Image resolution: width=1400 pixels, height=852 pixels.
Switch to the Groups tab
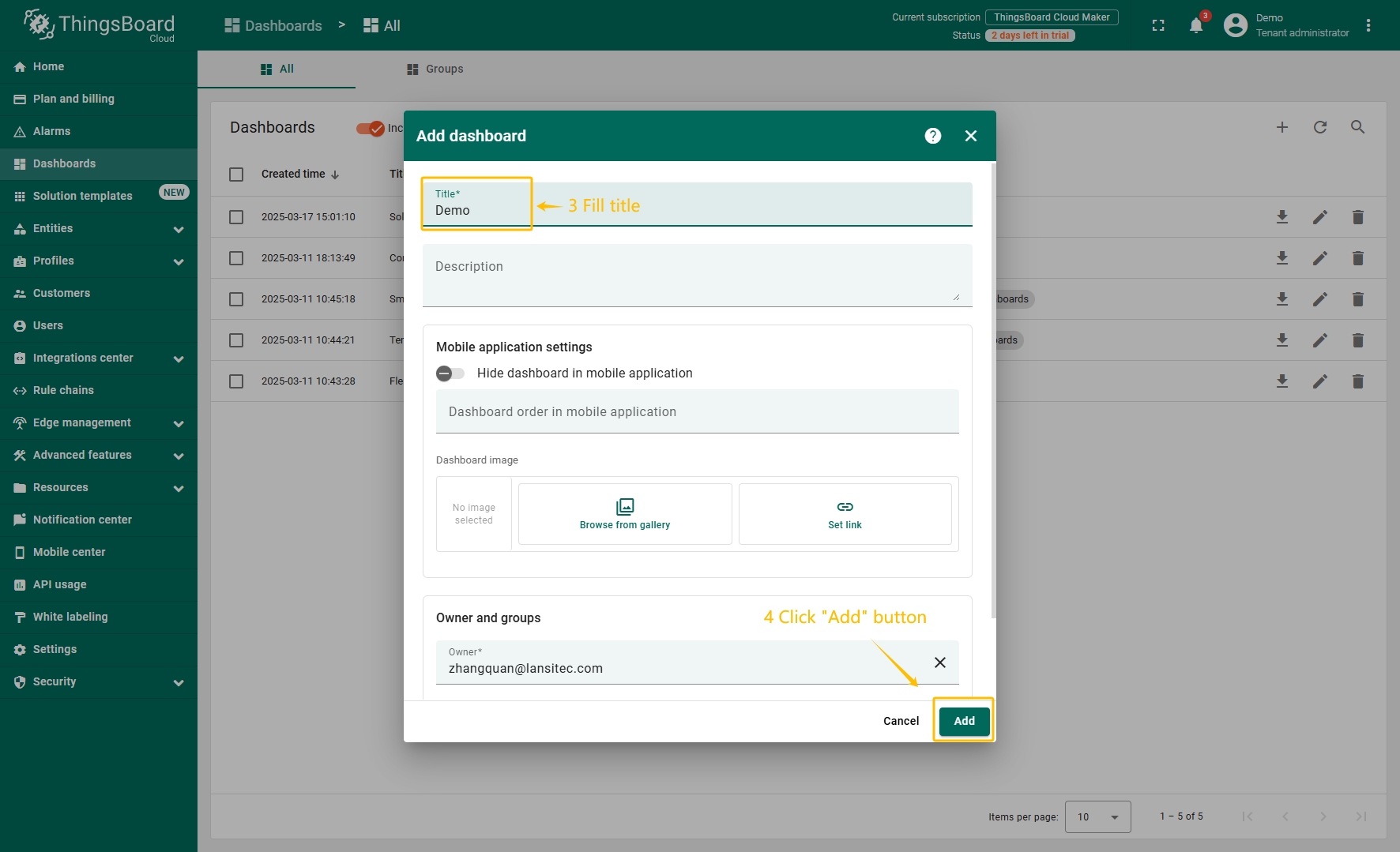point(435,69)
